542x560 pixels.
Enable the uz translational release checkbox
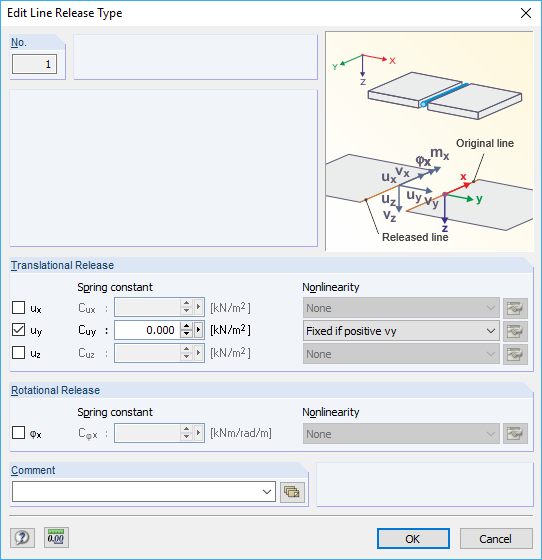[x=19, y=353]
